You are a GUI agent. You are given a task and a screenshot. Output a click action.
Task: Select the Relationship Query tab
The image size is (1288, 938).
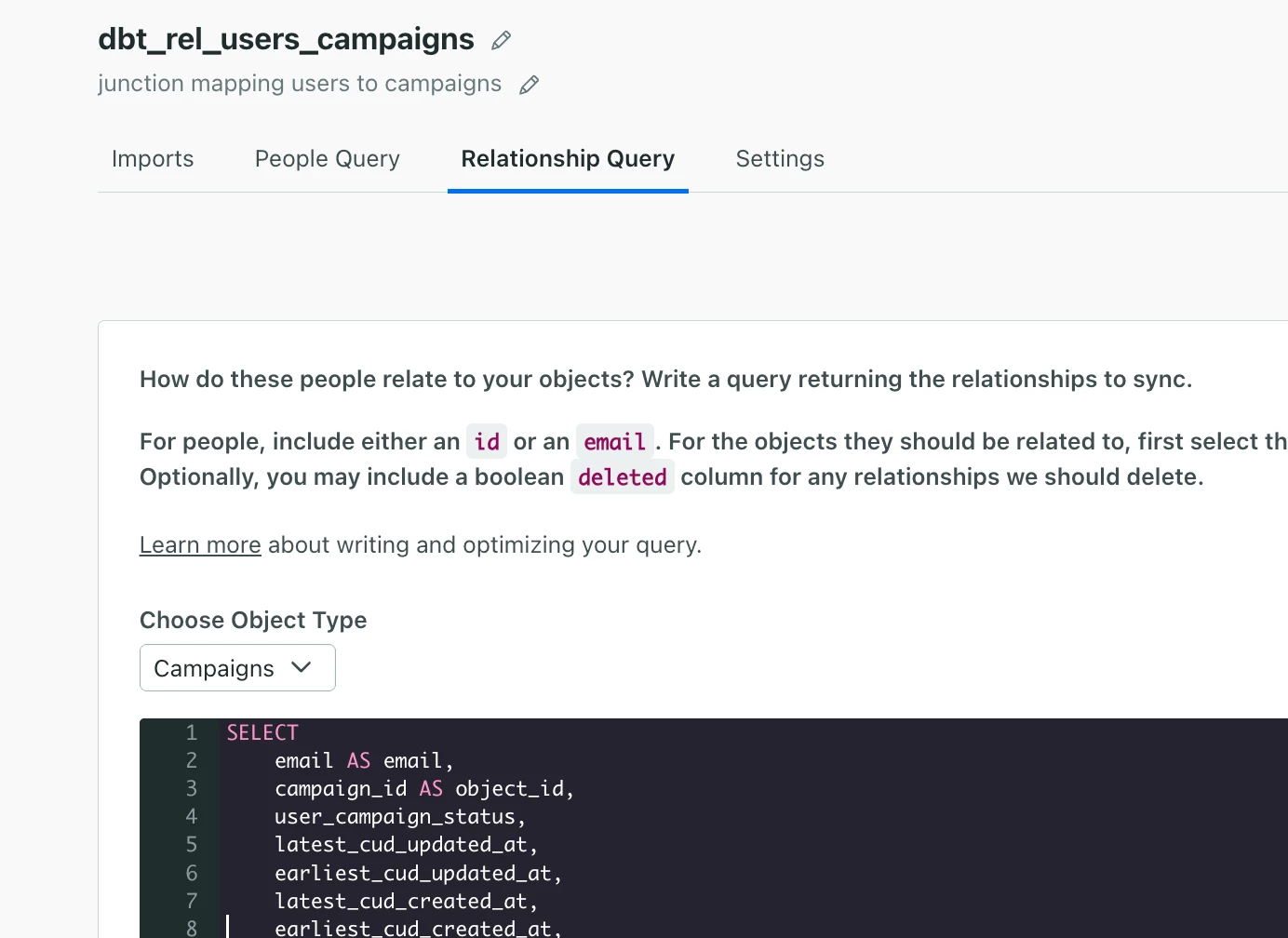(568, 159)
